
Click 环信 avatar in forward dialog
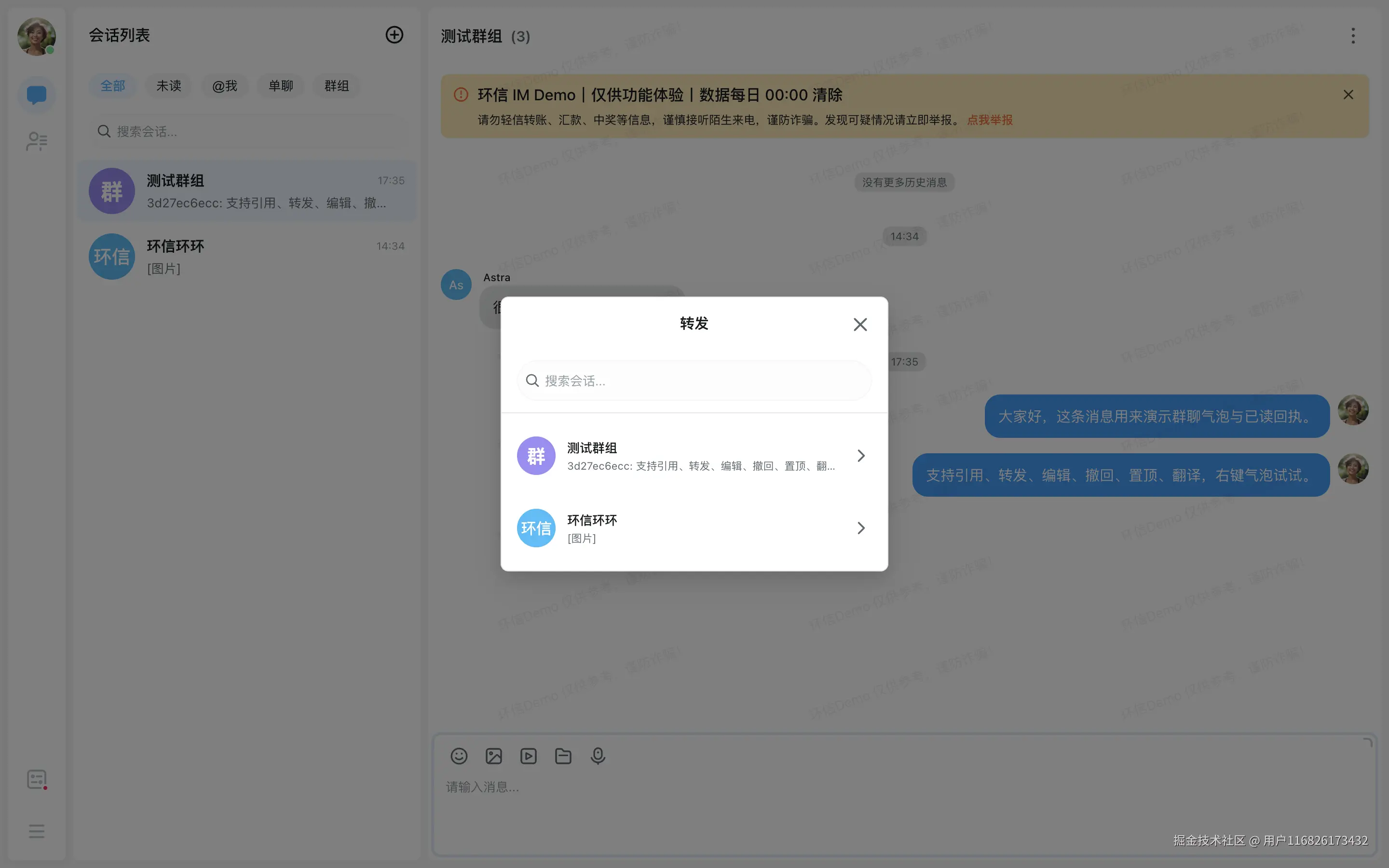(x=536, y=528)
